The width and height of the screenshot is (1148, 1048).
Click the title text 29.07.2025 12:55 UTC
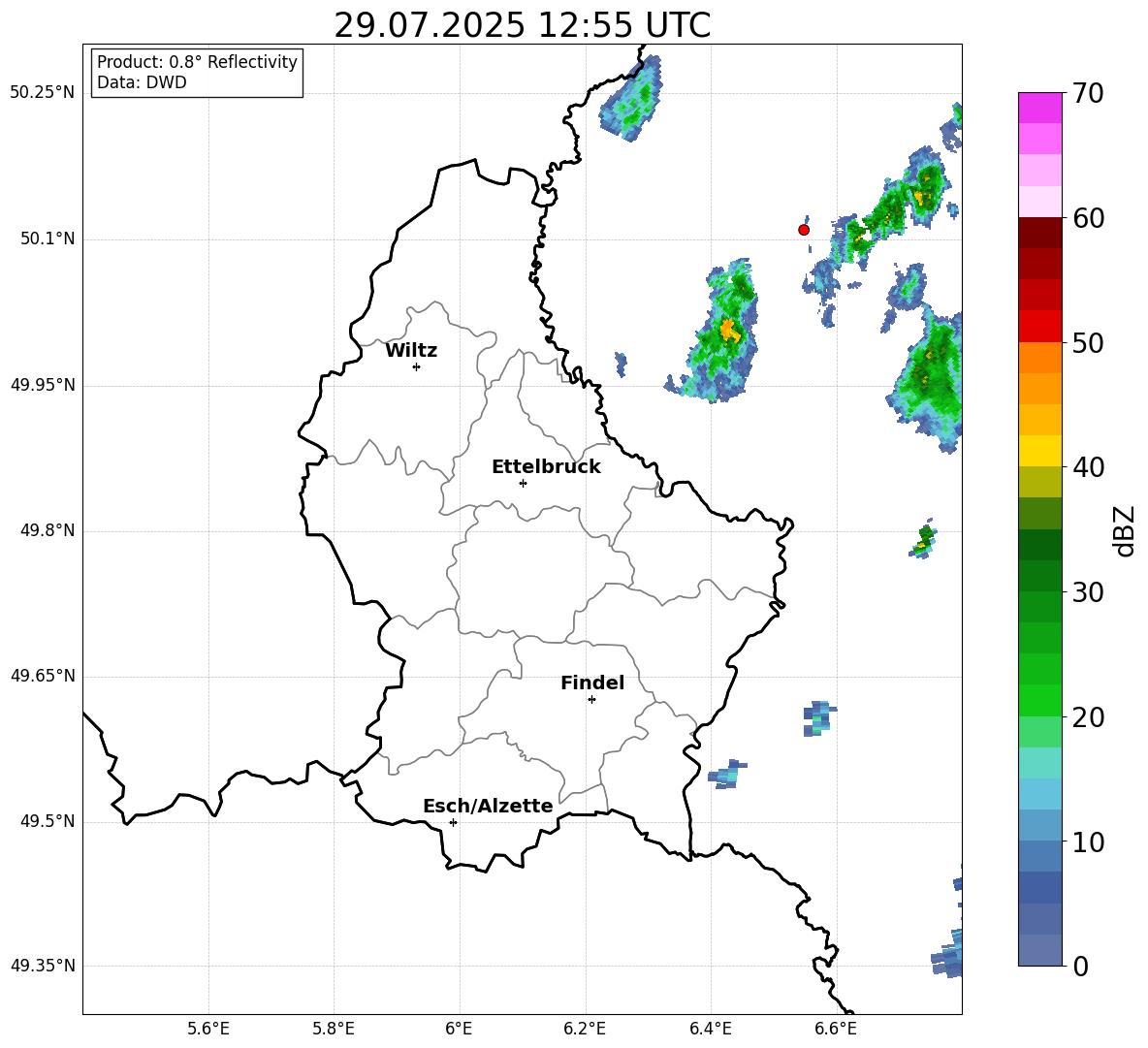point(523,25)
